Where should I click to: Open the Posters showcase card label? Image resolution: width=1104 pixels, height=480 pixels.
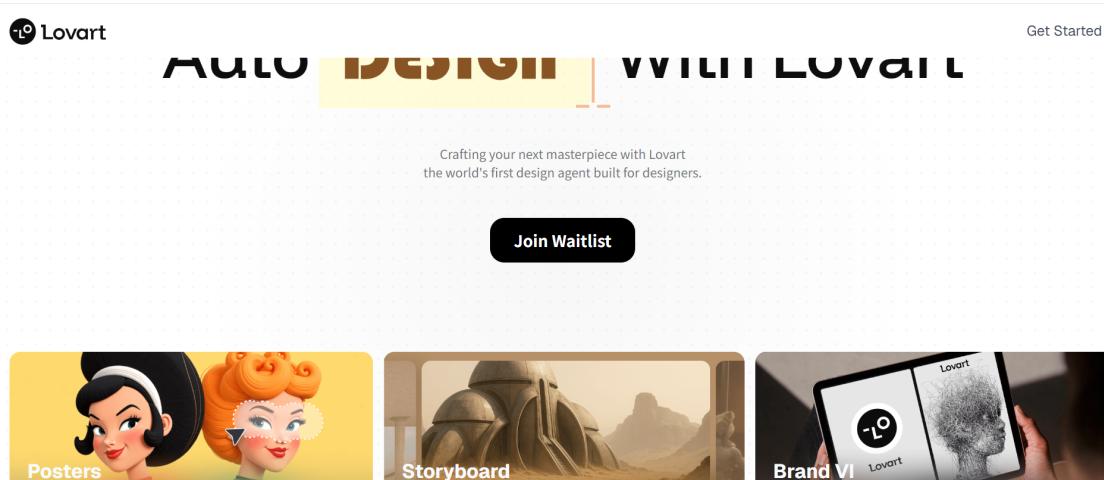click(x=63, y=470)
